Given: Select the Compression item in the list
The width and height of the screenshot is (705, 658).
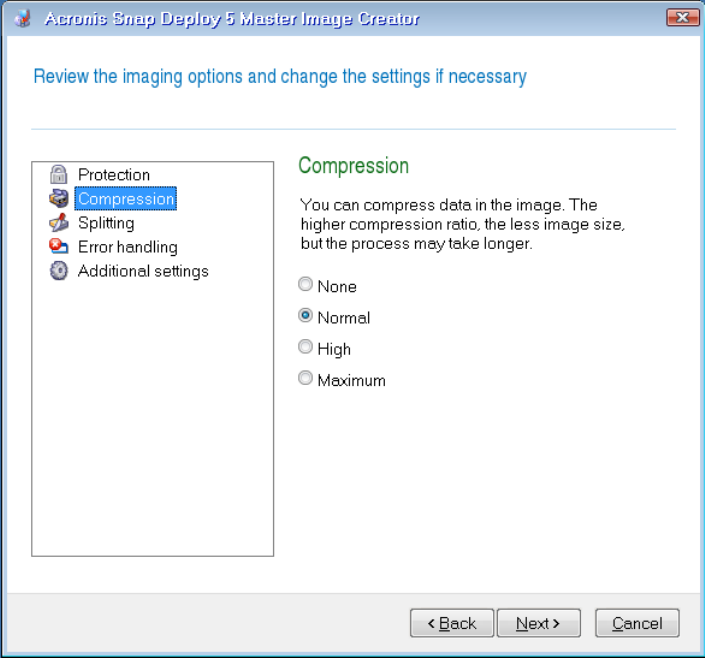Looking at the screenshot, I should pyautogui.click(x=126, y=199).
